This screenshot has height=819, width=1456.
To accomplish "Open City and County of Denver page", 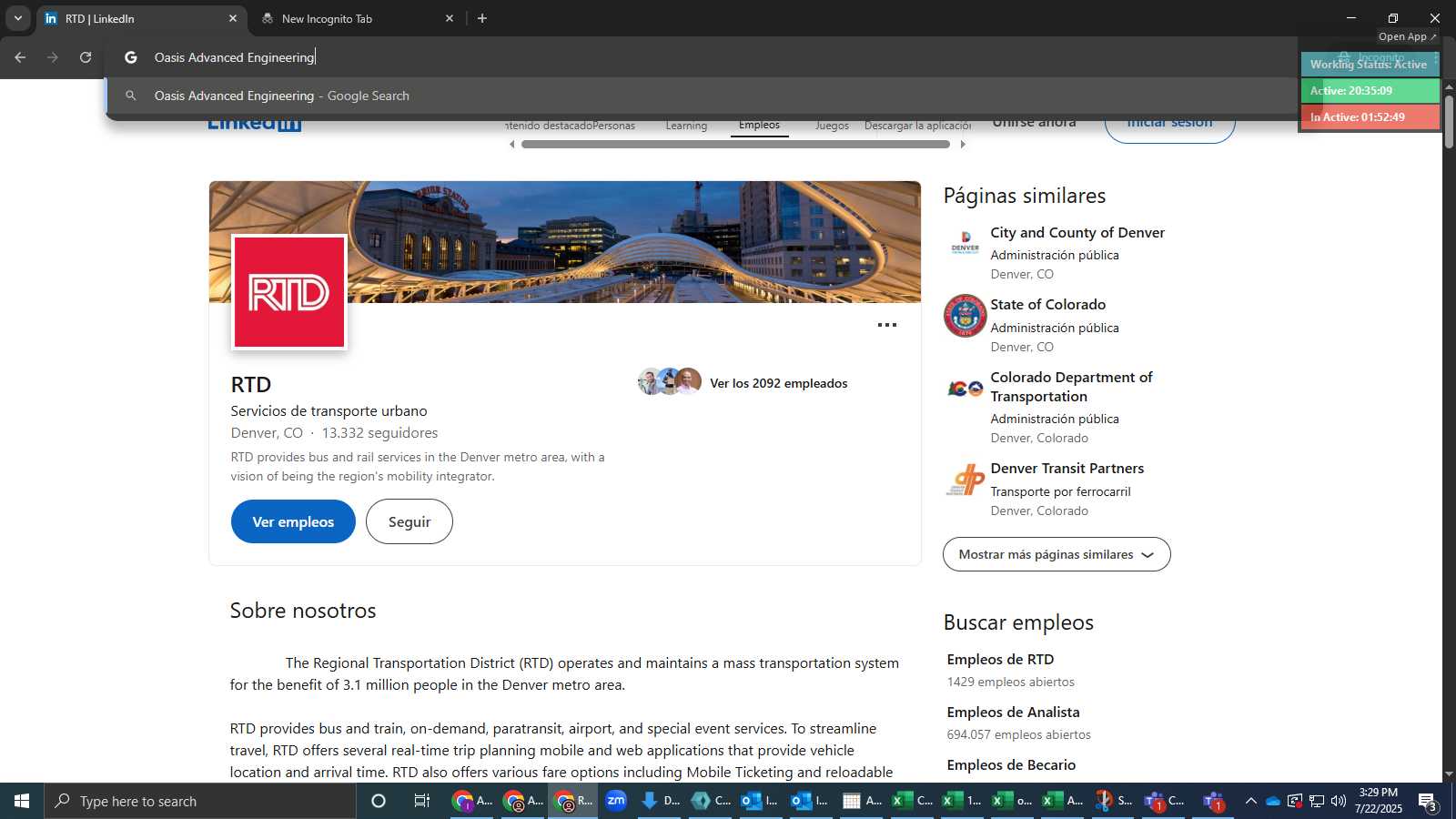I will [x=1077, y=233].
